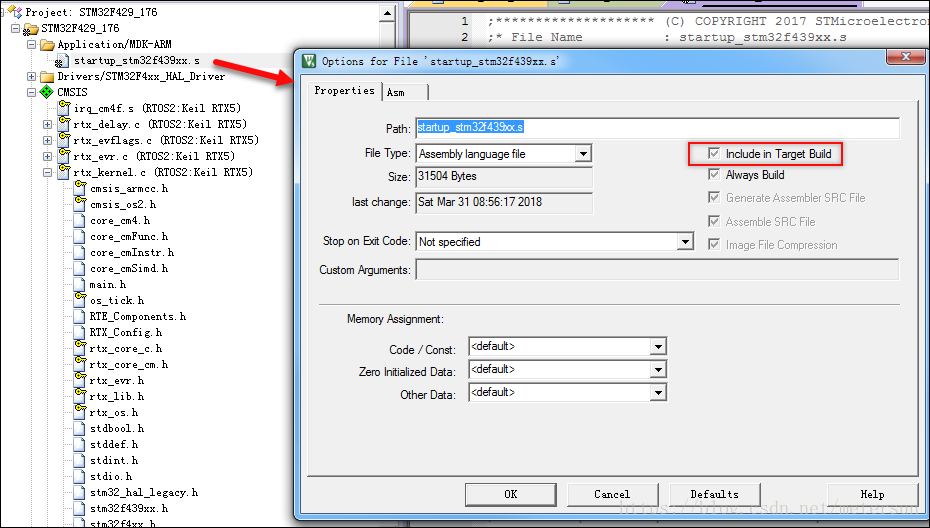
Task: Toggle the Generate Assembler SRC File checkbox
Action: pyautogui.click(x=714, y=198)
